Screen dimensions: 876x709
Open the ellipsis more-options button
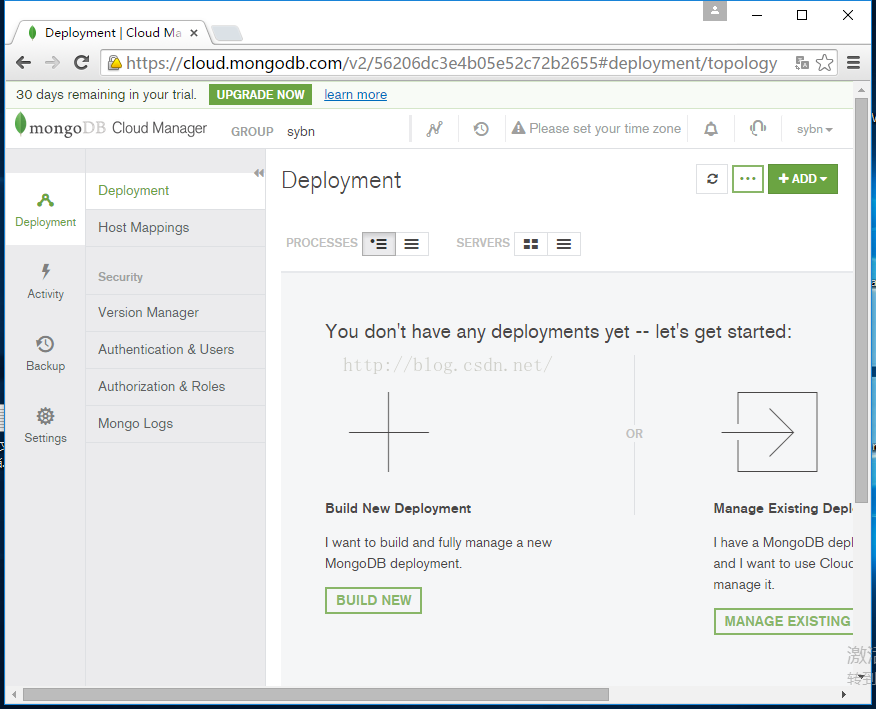click(x=748, y=179)
